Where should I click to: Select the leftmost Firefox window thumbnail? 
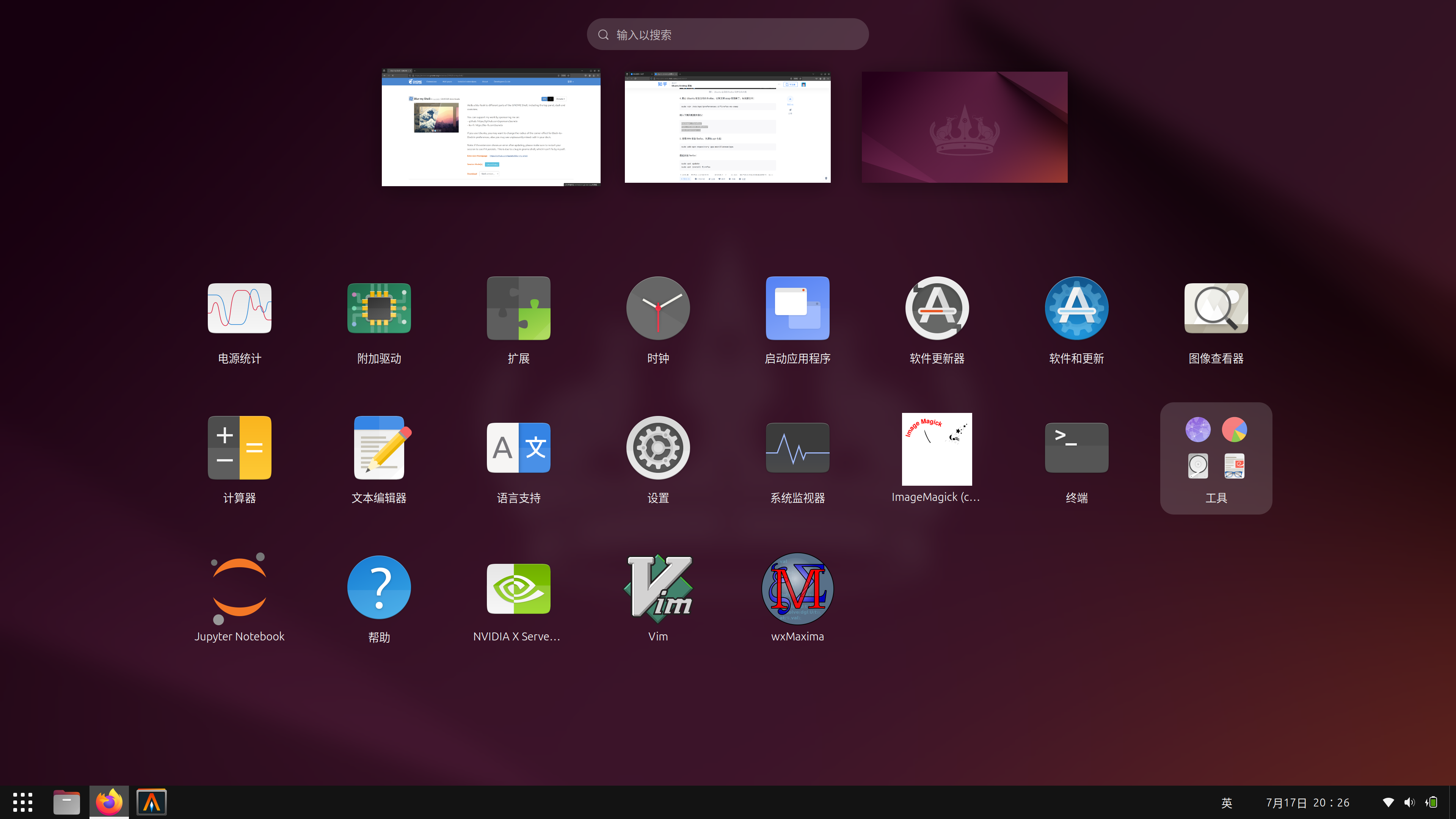tap(491, 127)
